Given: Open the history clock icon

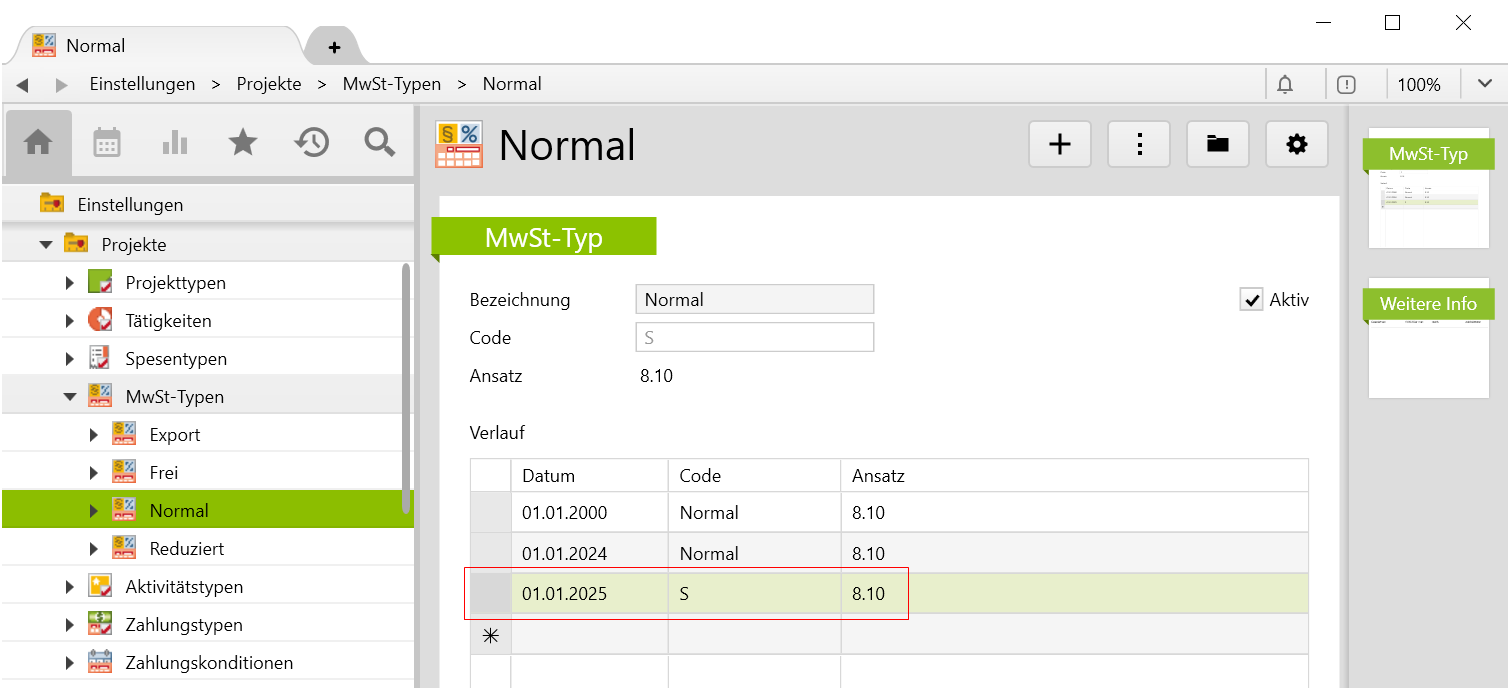Looking at the screenshot, I should coord(311,143).
